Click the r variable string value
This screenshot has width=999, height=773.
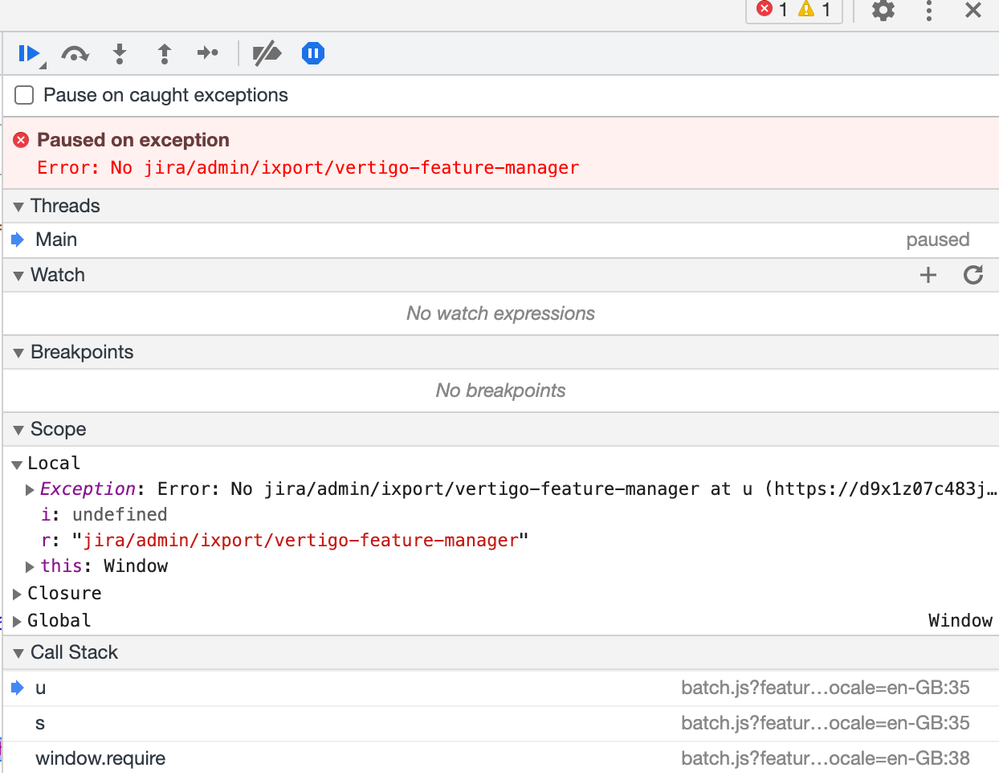point(300,540)
